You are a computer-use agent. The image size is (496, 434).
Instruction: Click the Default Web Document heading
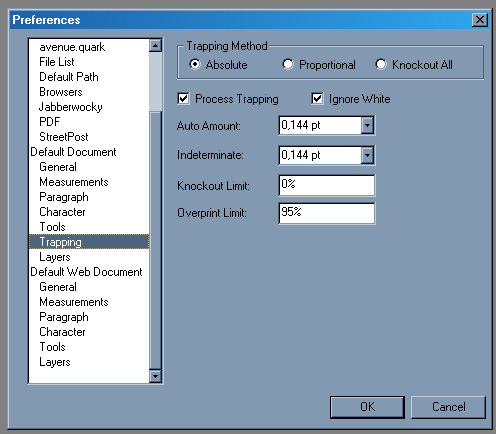89,272
